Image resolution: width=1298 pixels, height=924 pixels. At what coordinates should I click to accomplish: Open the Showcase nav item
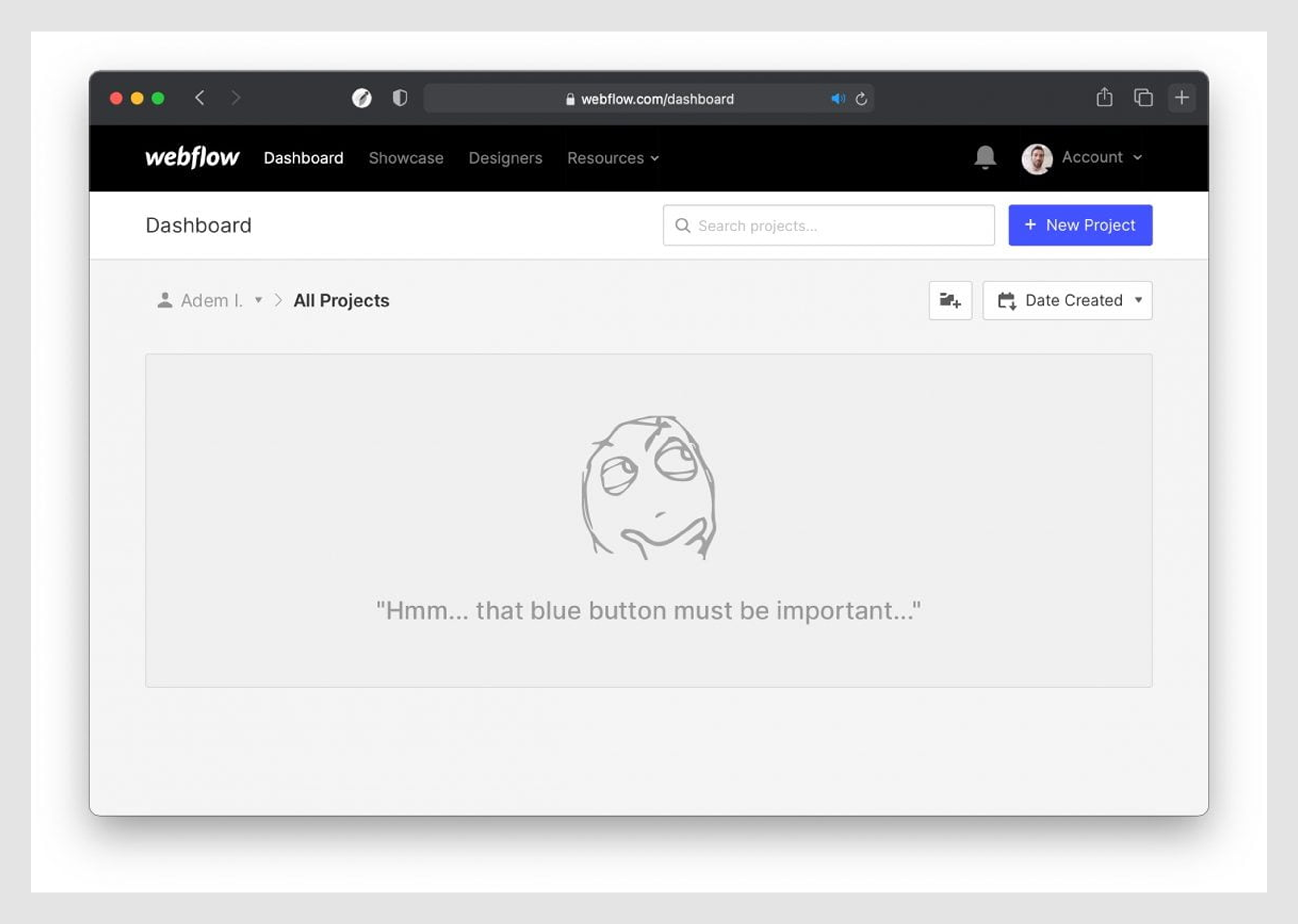[x=406, y=158]
